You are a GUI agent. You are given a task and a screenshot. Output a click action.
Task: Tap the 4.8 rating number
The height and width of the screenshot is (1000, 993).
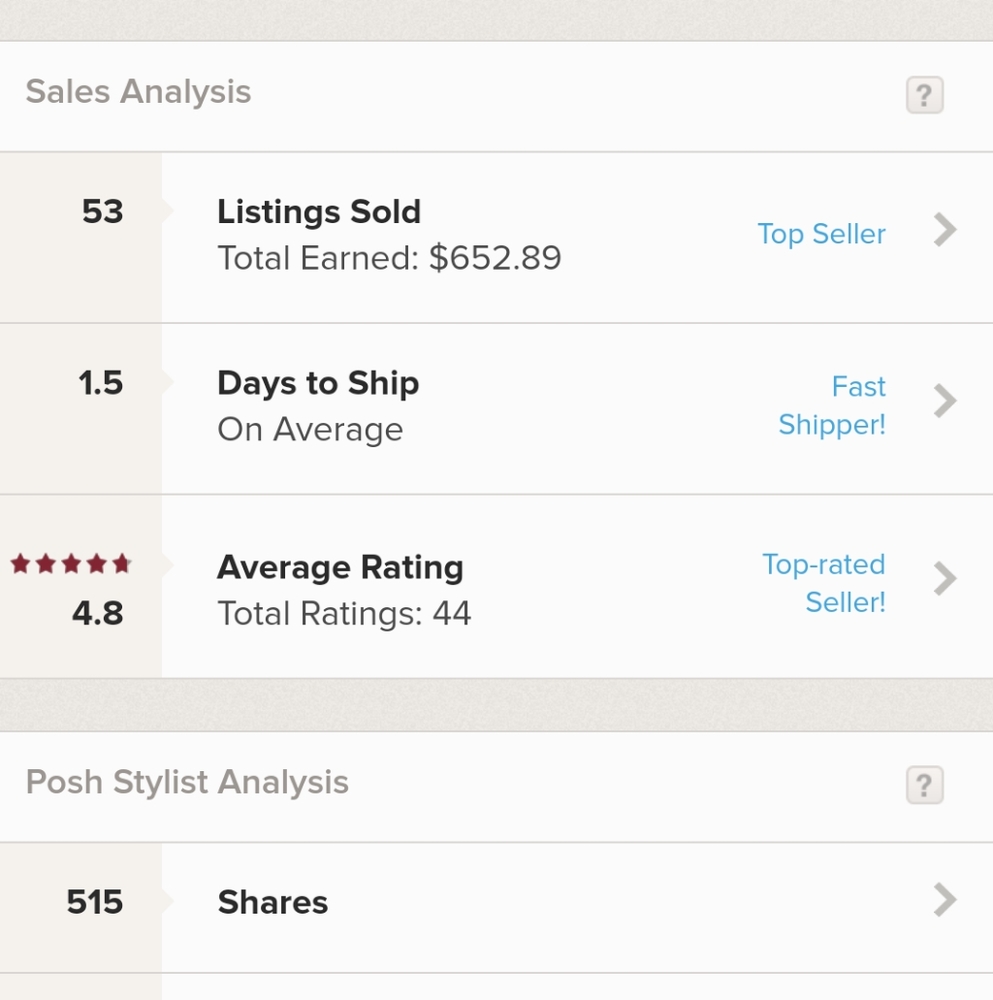pyautogui.click(x=97, y=612)
